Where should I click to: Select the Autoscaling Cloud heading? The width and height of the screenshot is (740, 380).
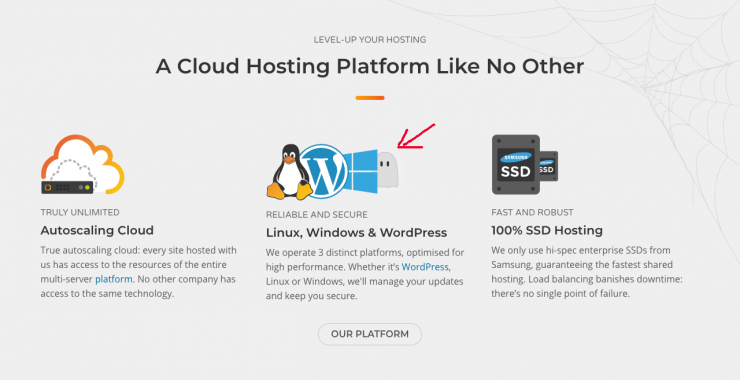(x=97, y=230)
